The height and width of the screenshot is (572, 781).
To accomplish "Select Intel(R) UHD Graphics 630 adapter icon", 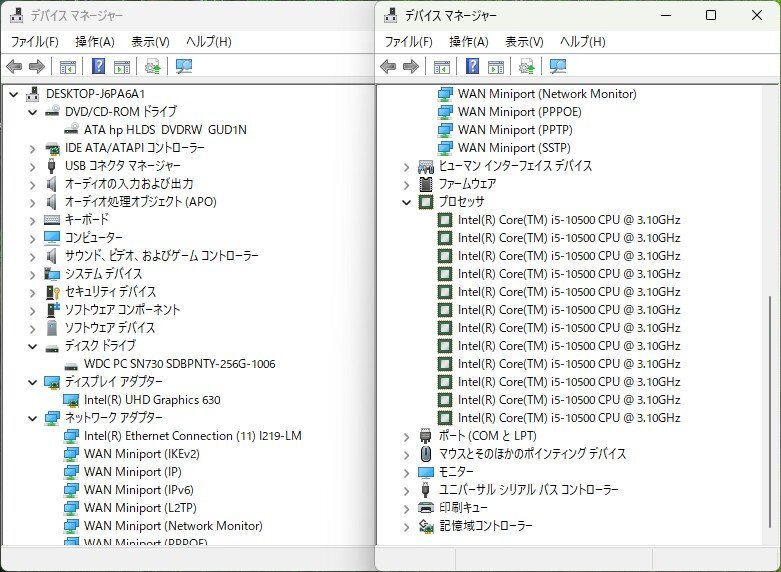I will pyautogui.click(x=71, y=400).
